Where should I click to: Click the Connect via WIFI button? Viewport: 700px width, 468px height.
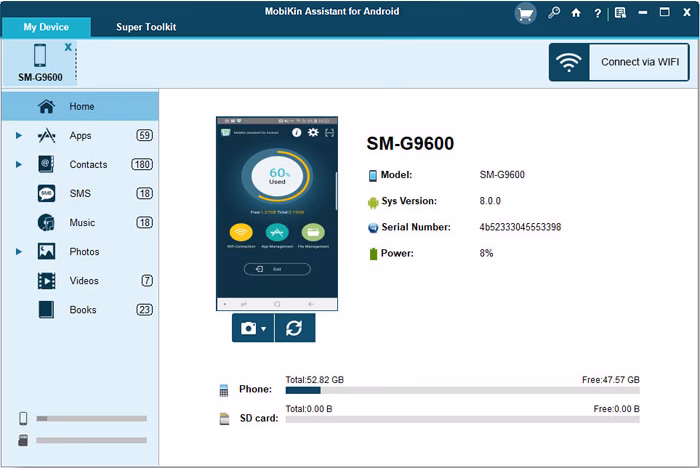click(619, 62)
